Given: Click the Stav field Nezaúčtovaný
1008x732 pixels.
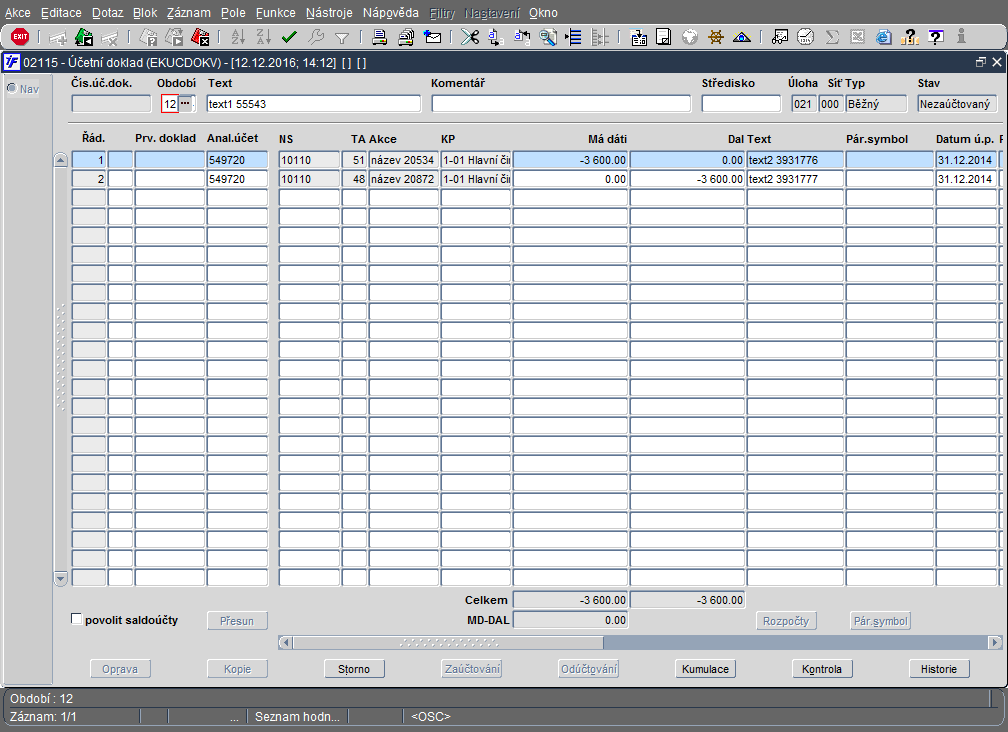Looking at the screenshot, I should pyautogui.click(x=957, y=103).
